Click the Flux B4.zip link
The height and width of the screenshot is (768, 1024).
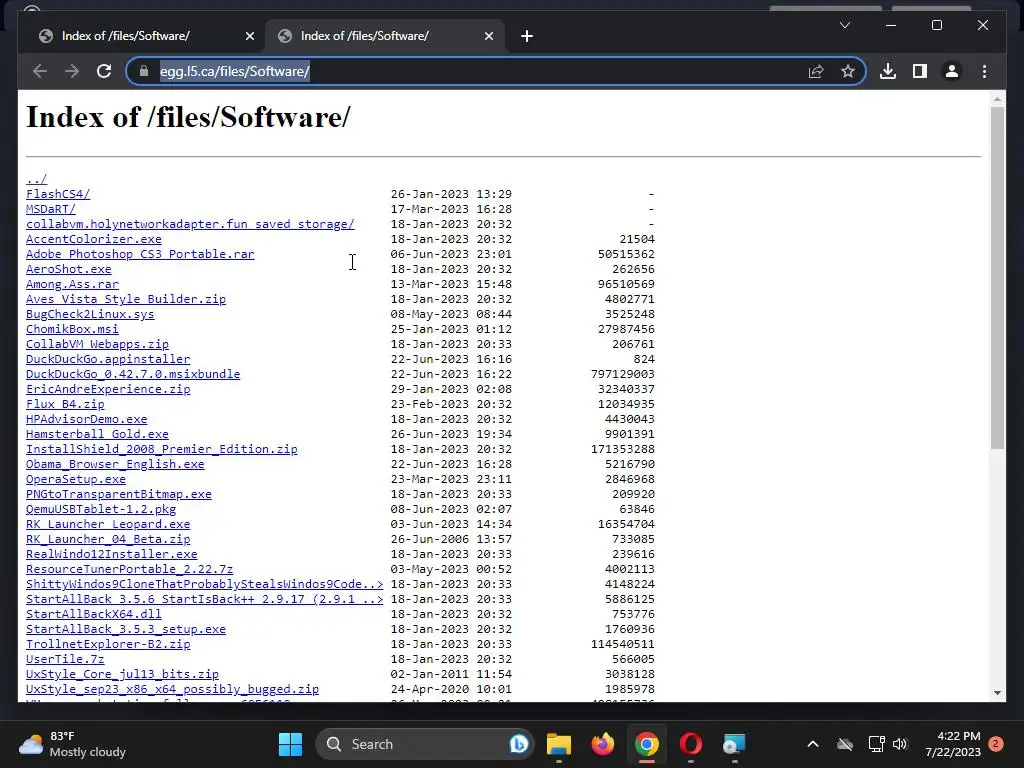(x=65, y=404)
